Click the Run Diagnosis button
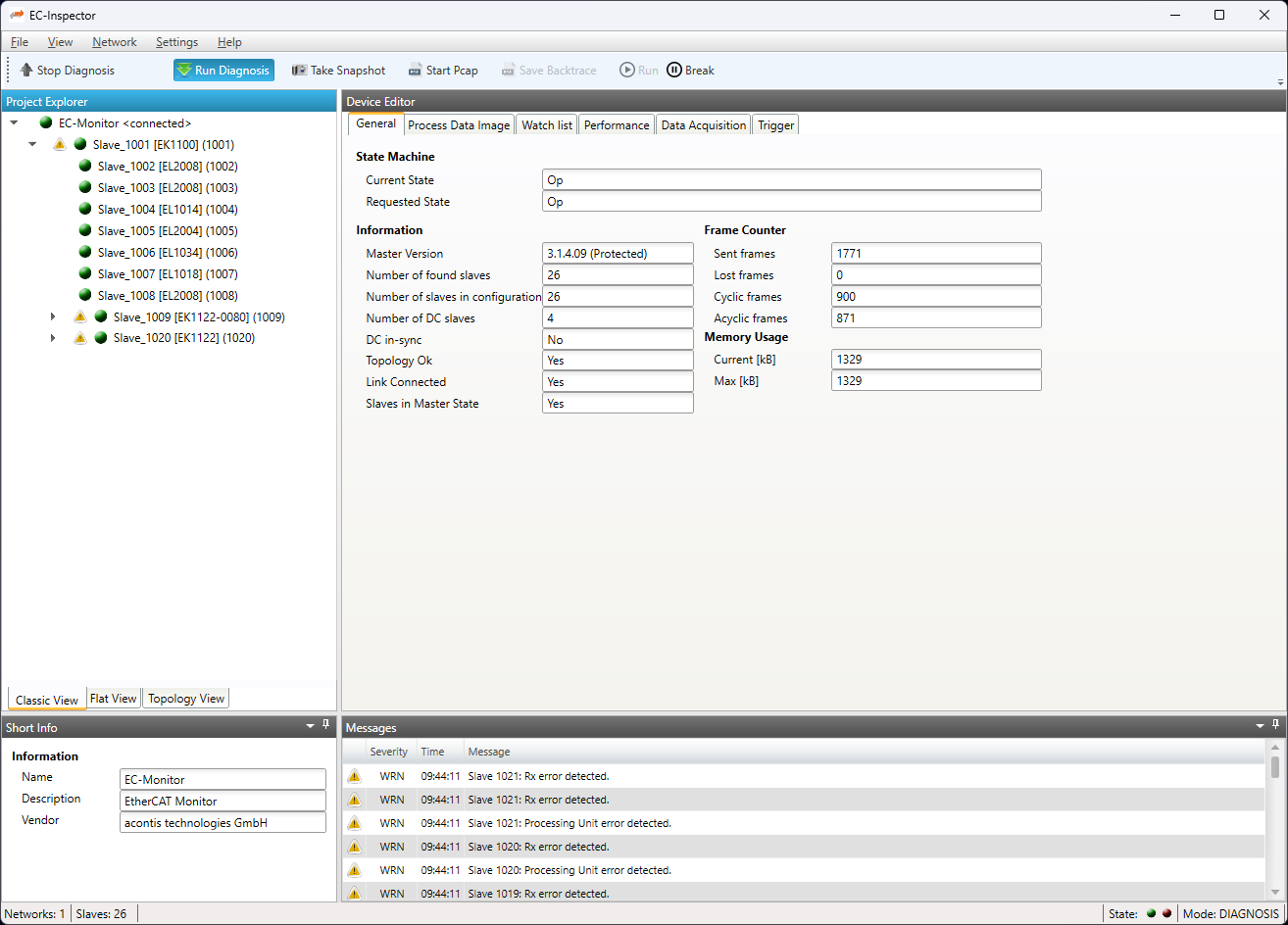The height and width of the screenshot is (925, 1288). [x=223, y=71]
